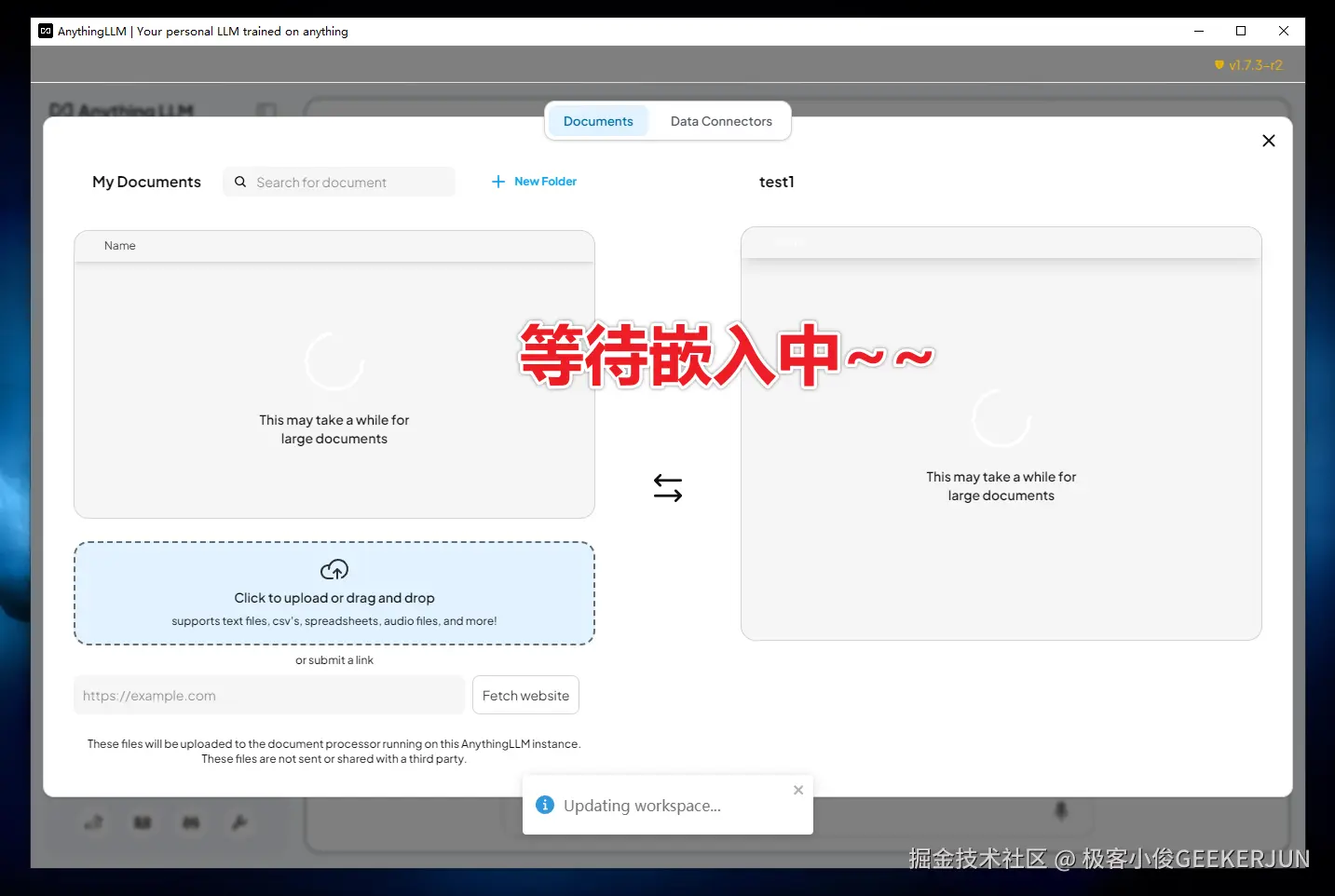The height and width of the screenshot is (896, 1335).
Task: Dismiss the Updating workspace notification
Action: 798,790
